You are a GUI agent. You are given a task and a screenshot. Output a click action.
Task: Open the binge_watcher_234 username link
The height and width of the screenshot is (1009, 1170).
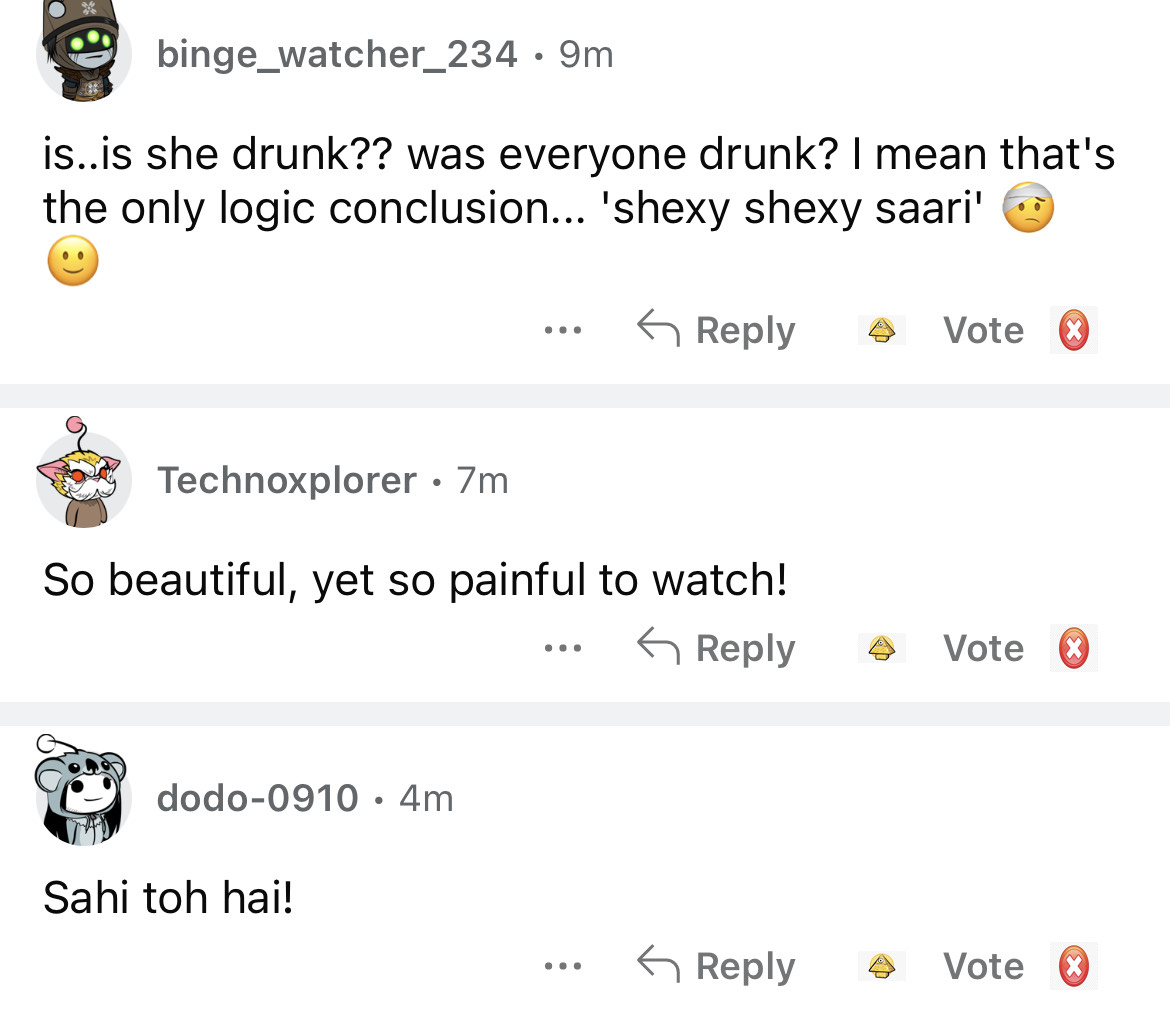[337, 54]
